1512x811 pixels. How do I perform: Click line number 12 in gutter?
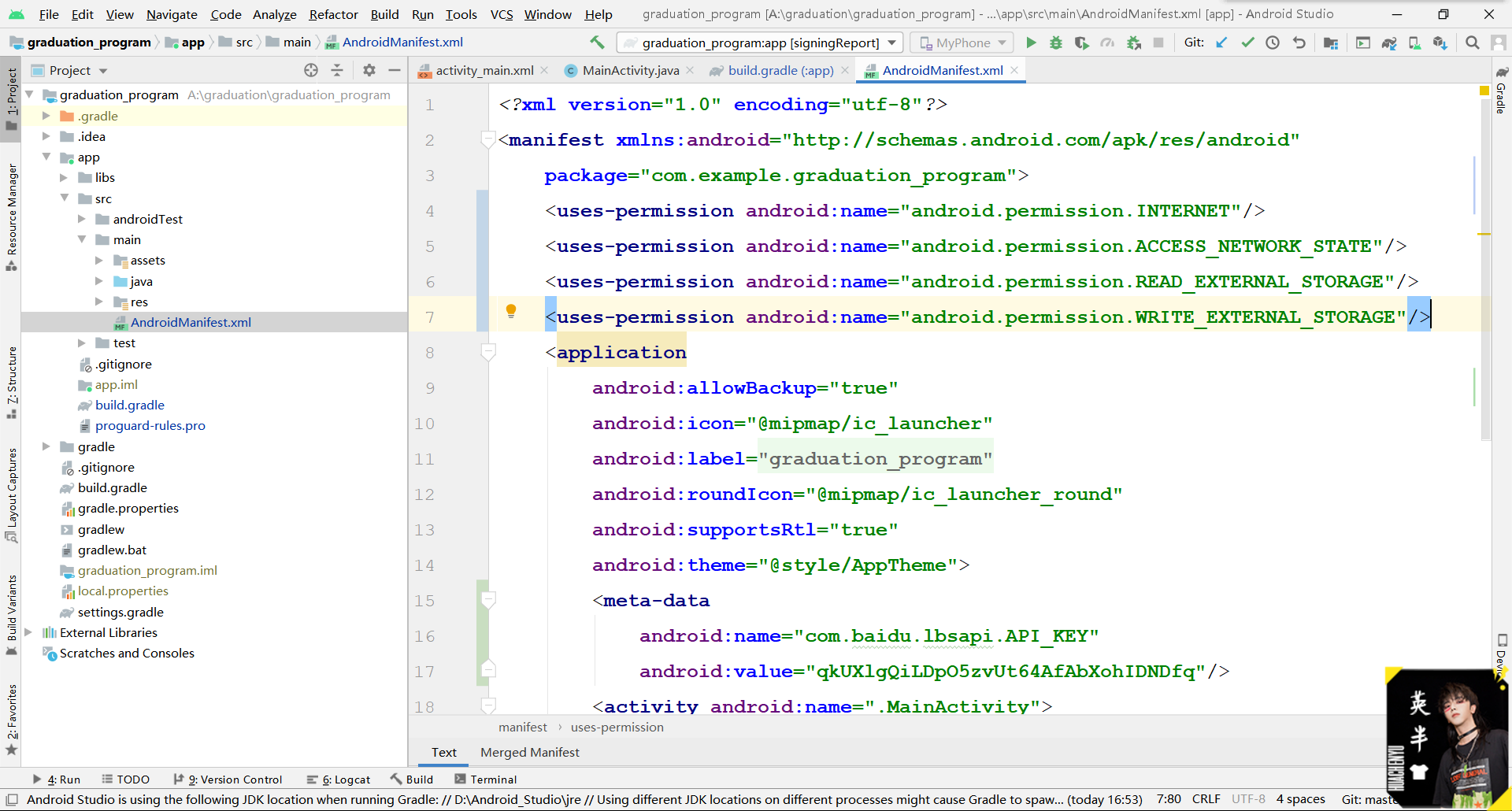point(424,494)
